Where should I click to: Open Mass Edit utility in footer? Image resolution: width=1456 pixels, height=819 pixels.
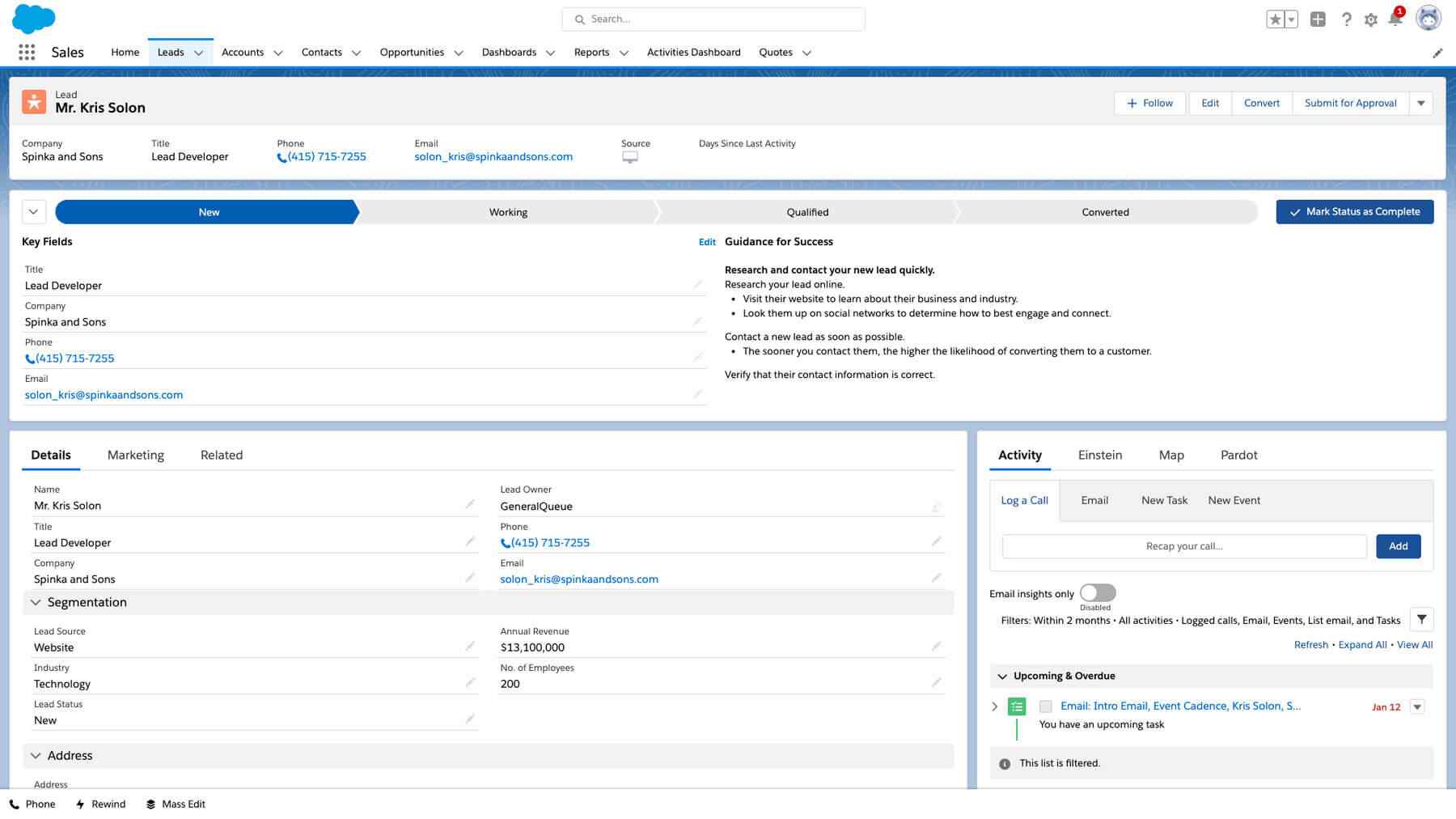tap(176, 804)
